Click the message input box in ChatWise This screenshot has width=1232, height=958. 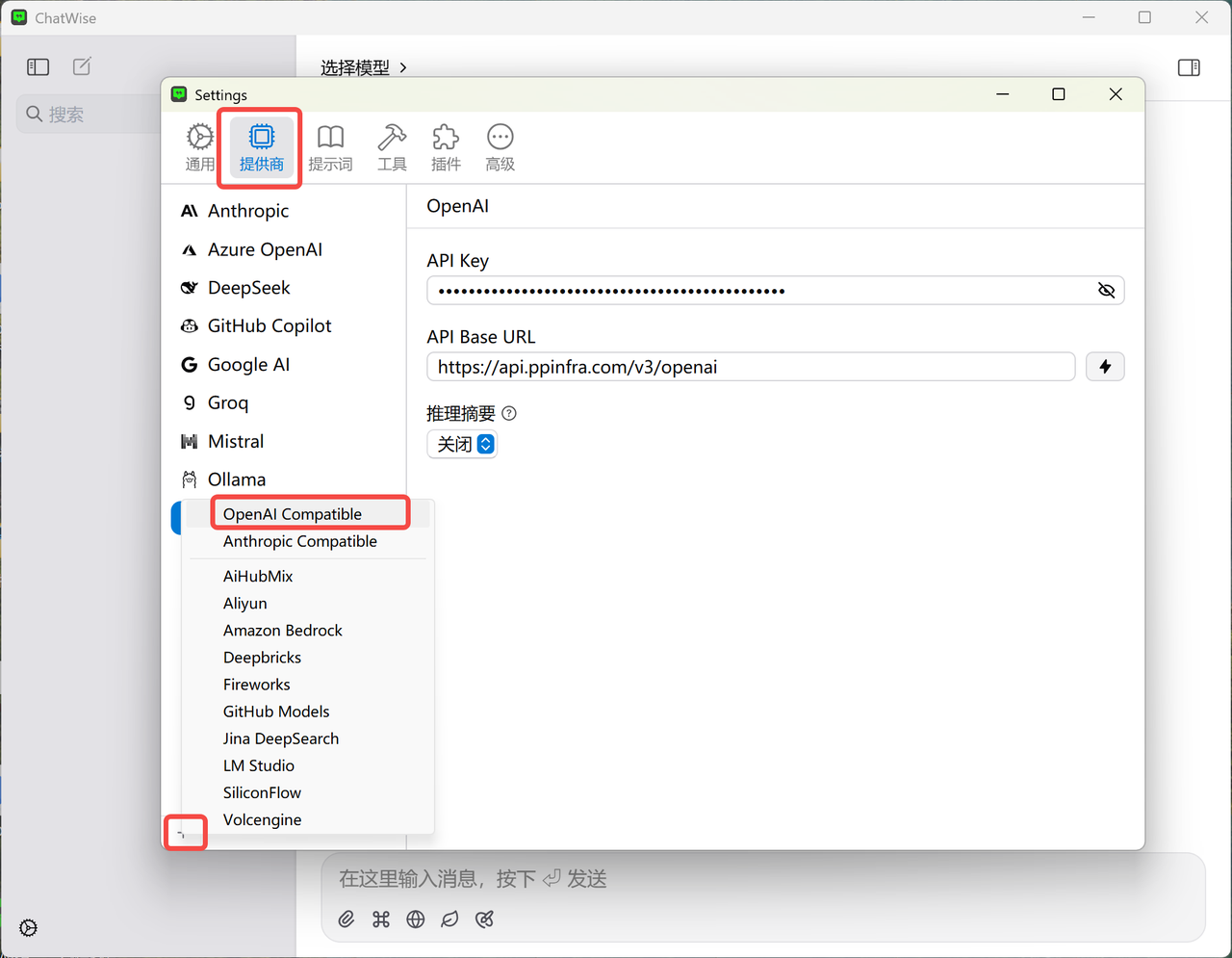(x=762, y=878)
